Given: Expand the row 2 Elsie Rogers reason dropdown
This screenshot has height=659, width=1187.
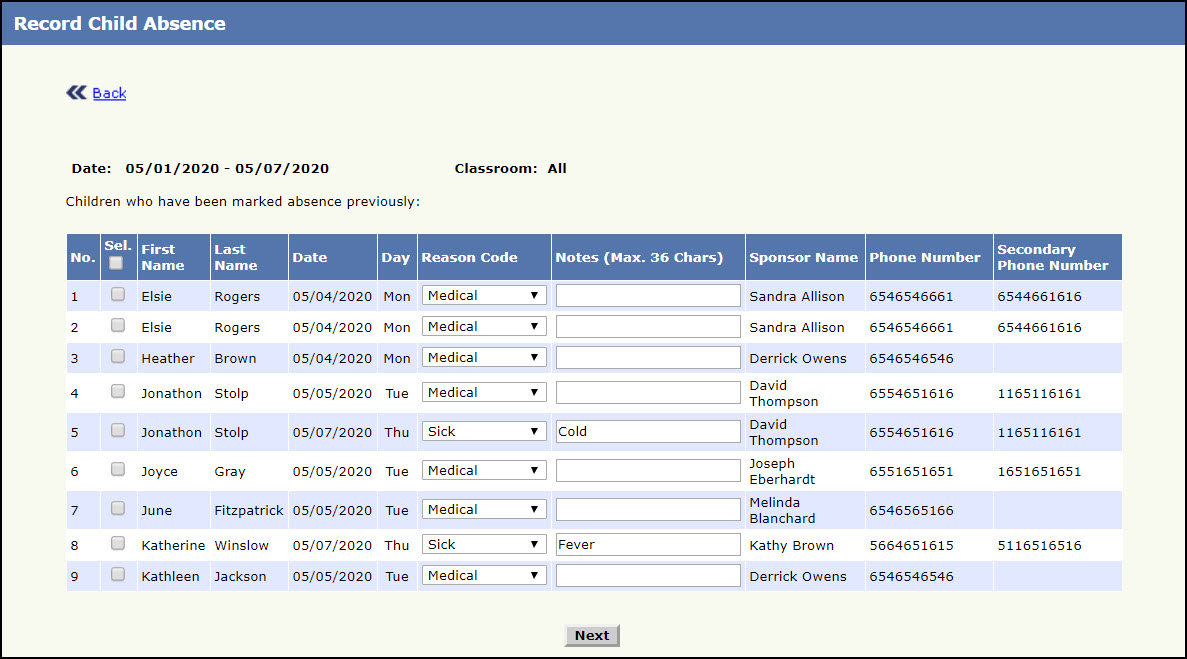Looking at the screenshot, I should coord(484,327).
